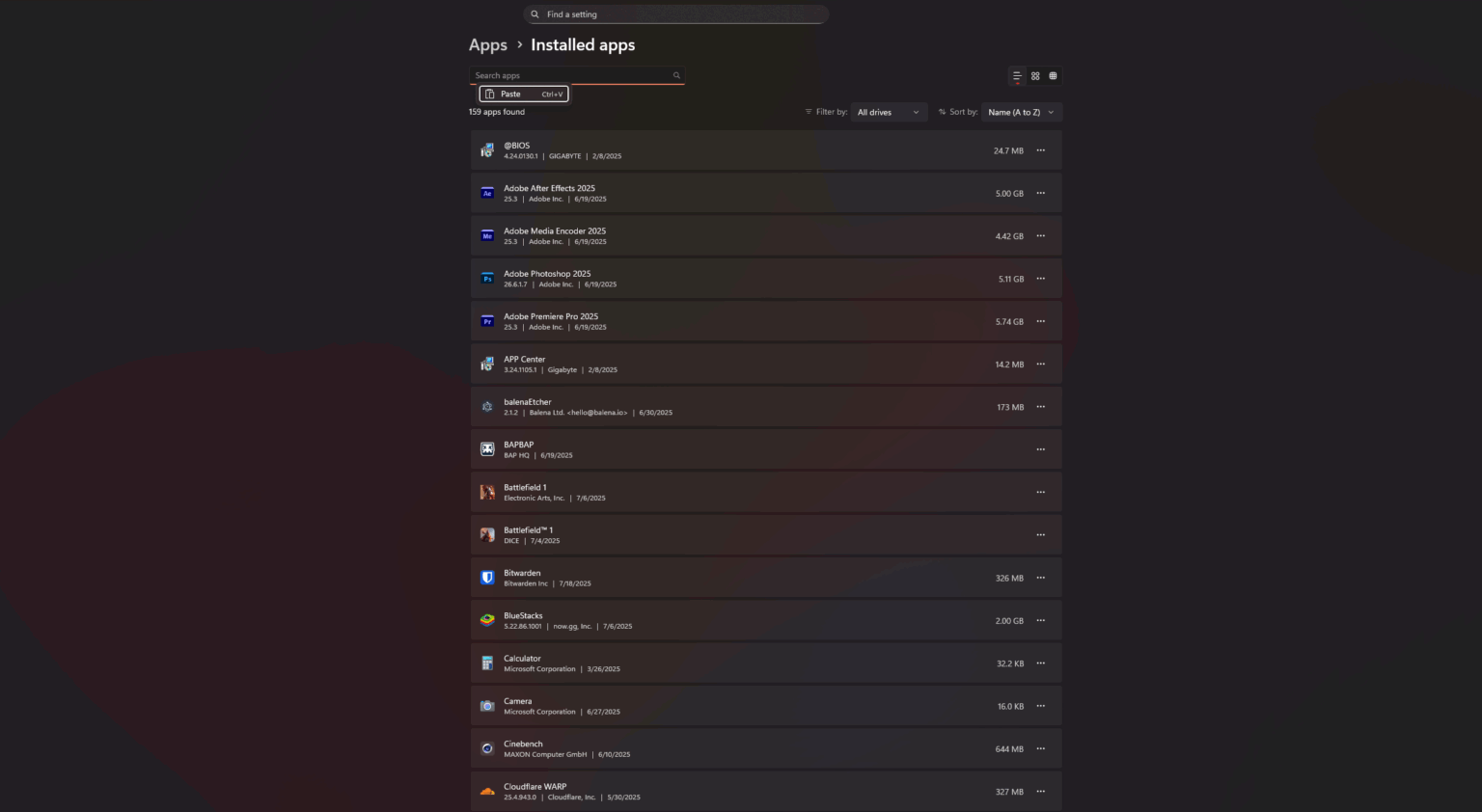Go back to Apps breadcrumb
Screen dimensions: 1482x812
click(x=487, y=45)
